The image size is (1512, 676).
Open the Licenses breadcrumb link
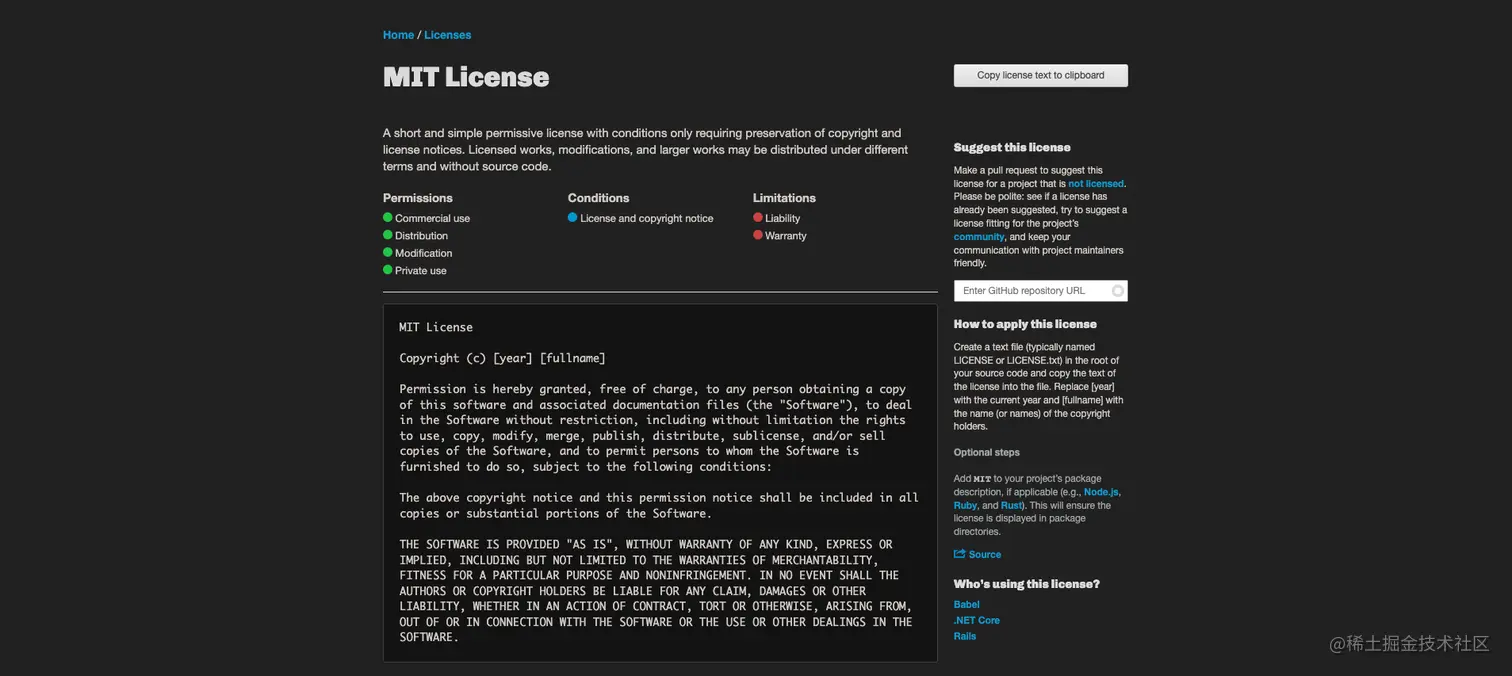[447, 35]
